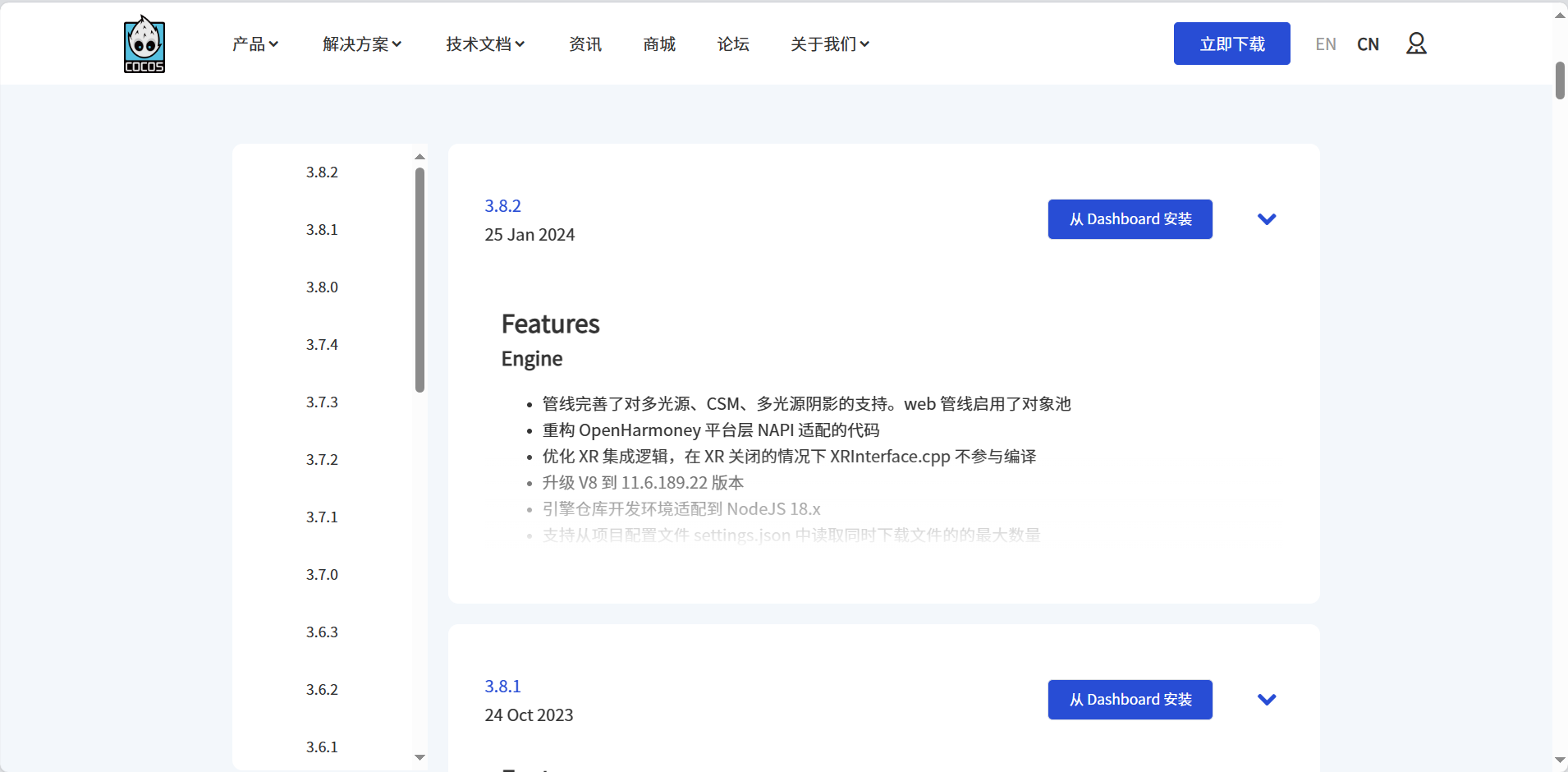Open the user account icon

click(x=1416, y=44)
